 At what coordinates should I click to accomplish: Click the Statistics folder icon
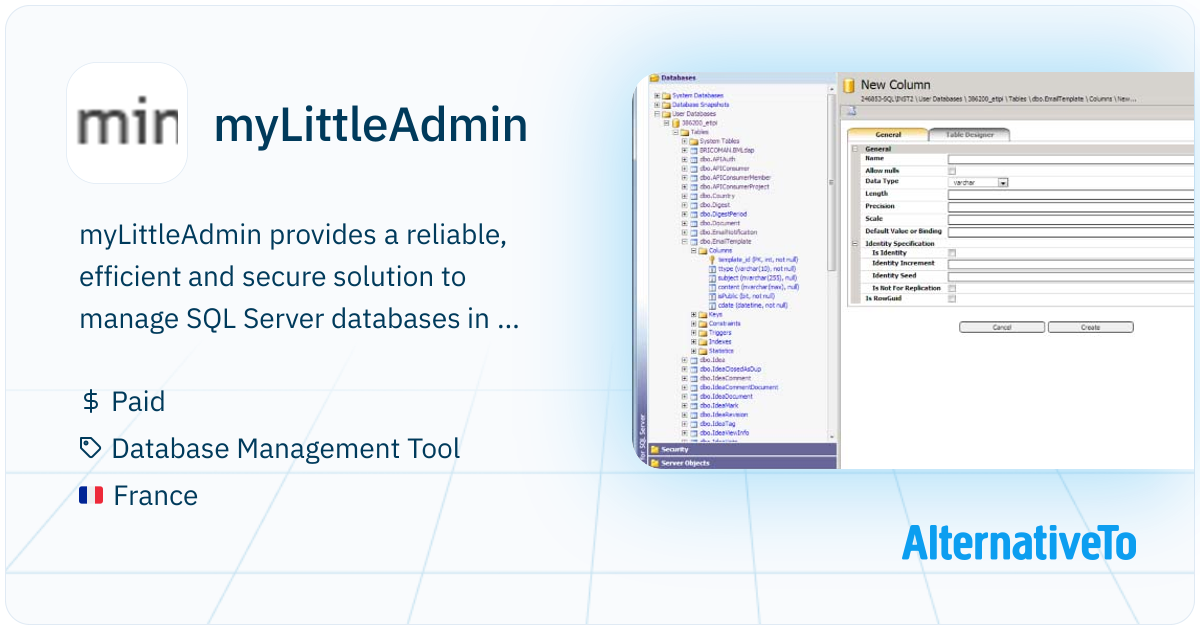point(703,351)
